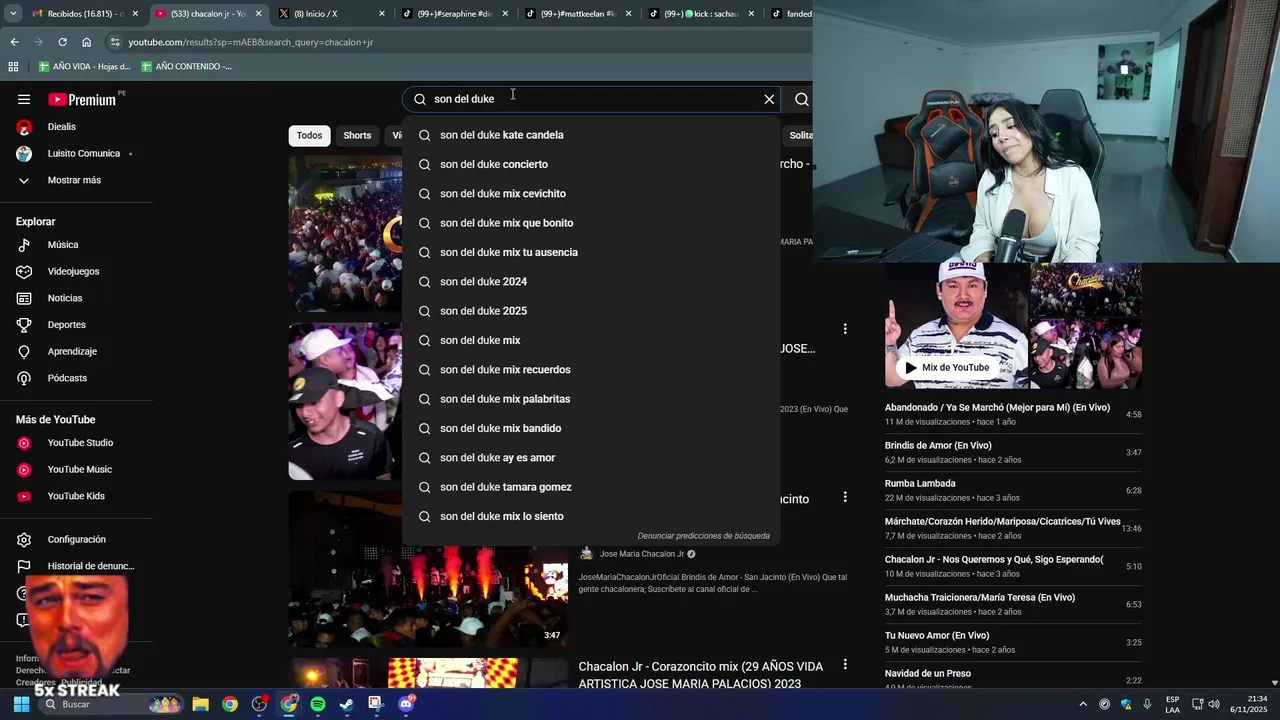1280x720 pixels.
Task: Clear the search box with the X icon
Action: coord(769,99)
